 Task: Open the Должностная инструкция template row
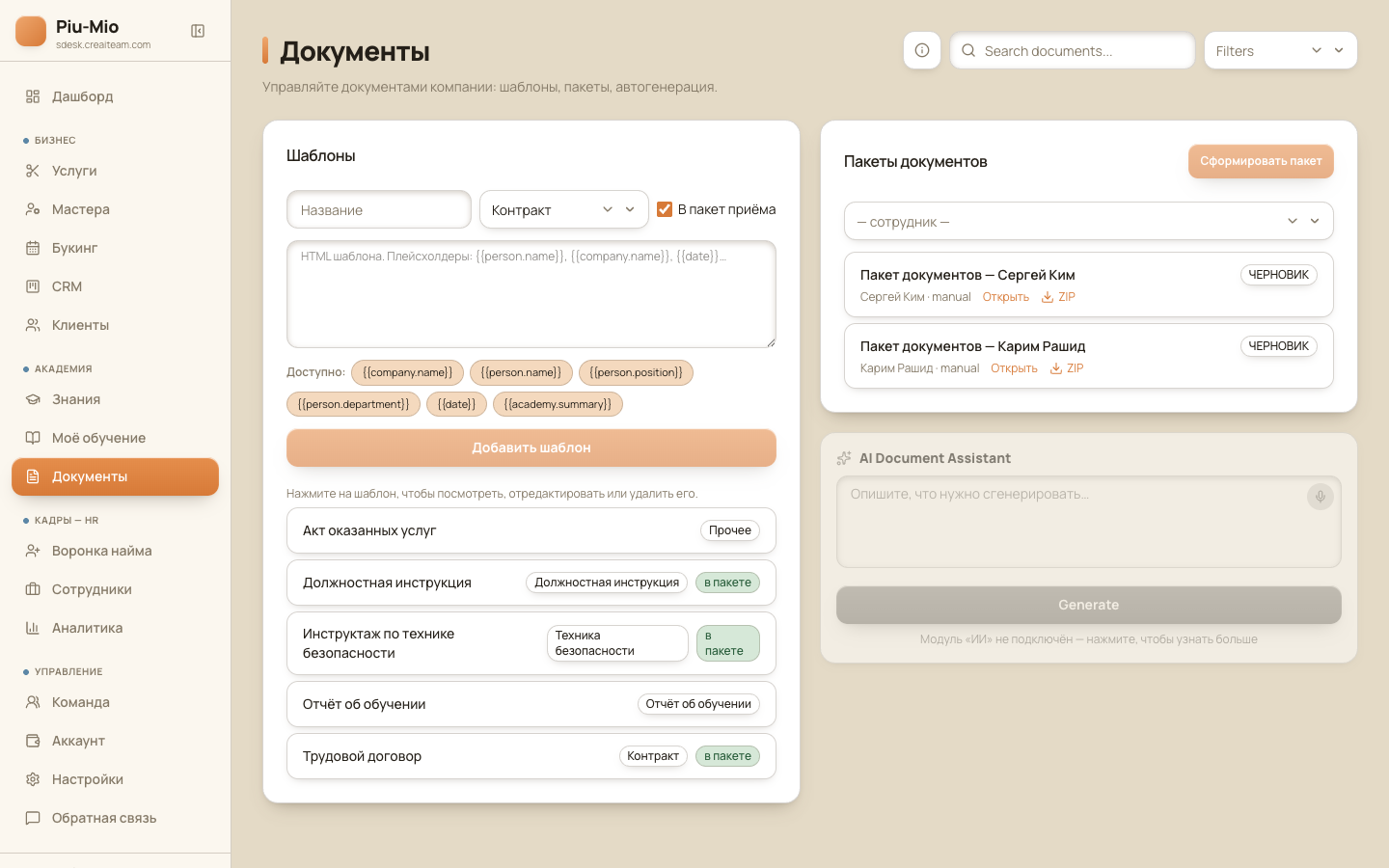pos(531,583)
